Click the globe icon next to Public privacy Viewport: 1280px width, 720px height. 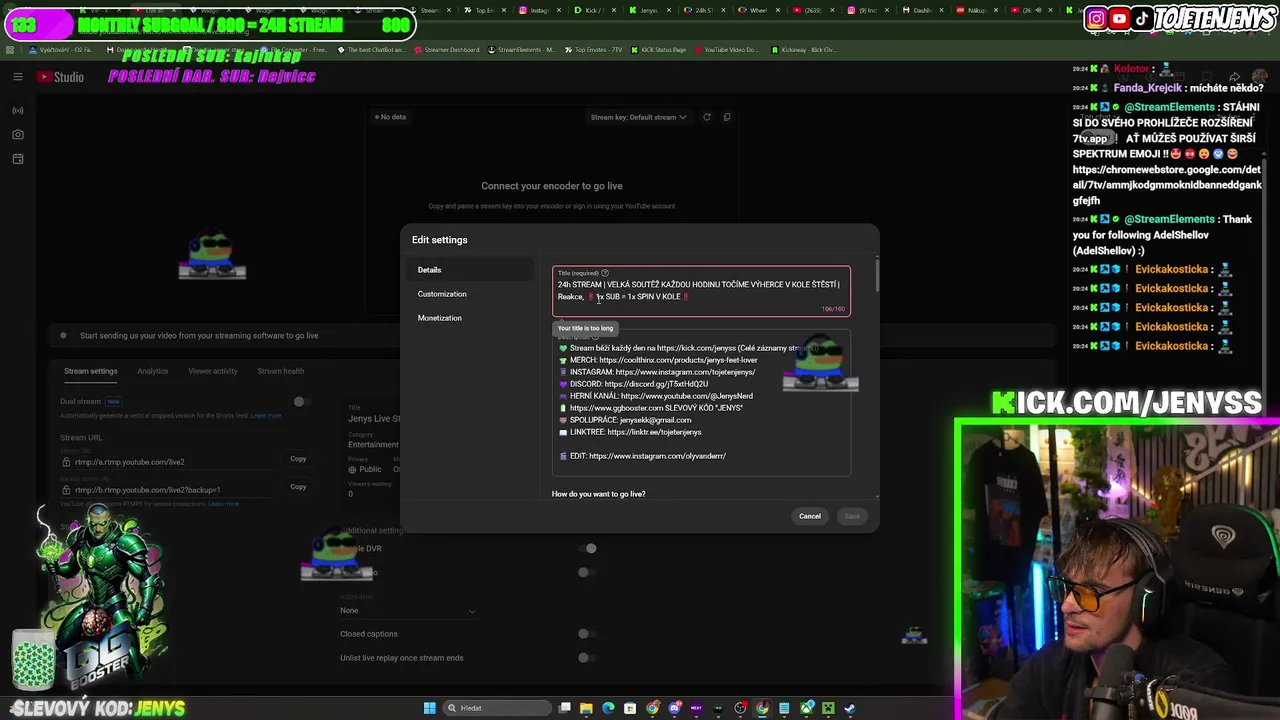pos(353,469)
